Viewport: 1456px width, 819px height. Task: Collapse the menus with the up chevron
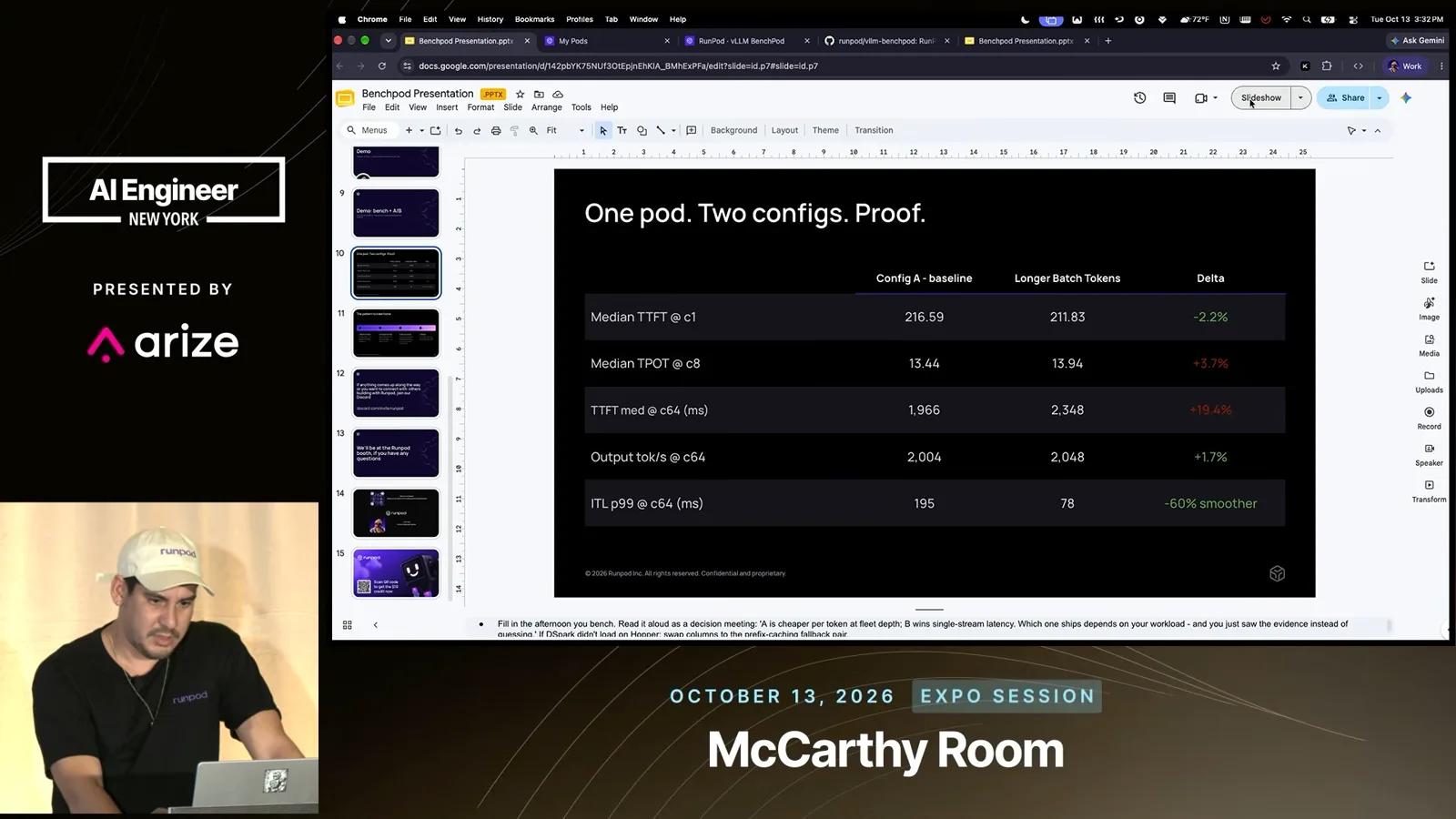(1378, 130)
